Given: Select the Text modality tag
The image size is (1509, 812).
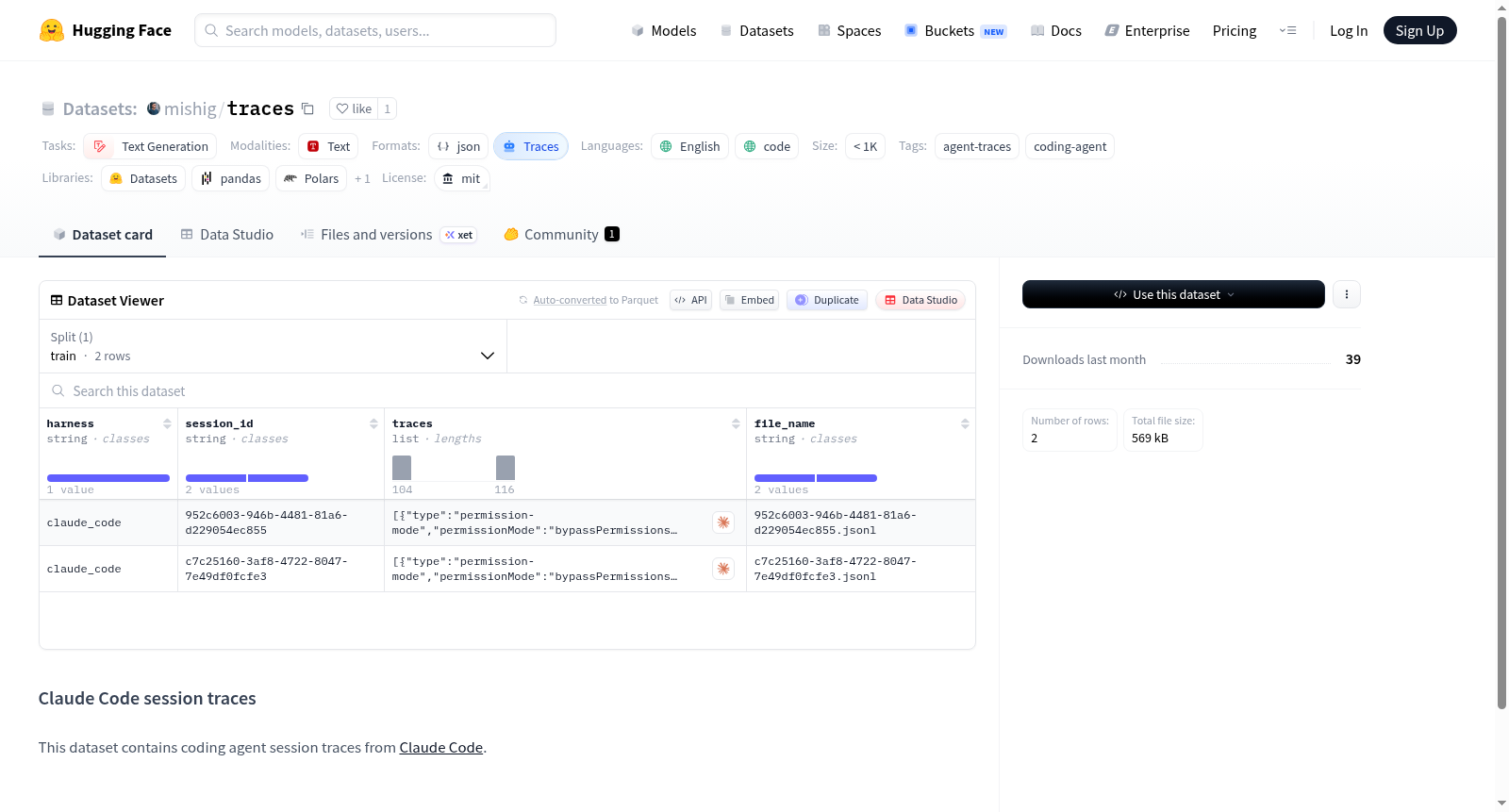Looking at the screenshot, I should click(x=328, y=146).
